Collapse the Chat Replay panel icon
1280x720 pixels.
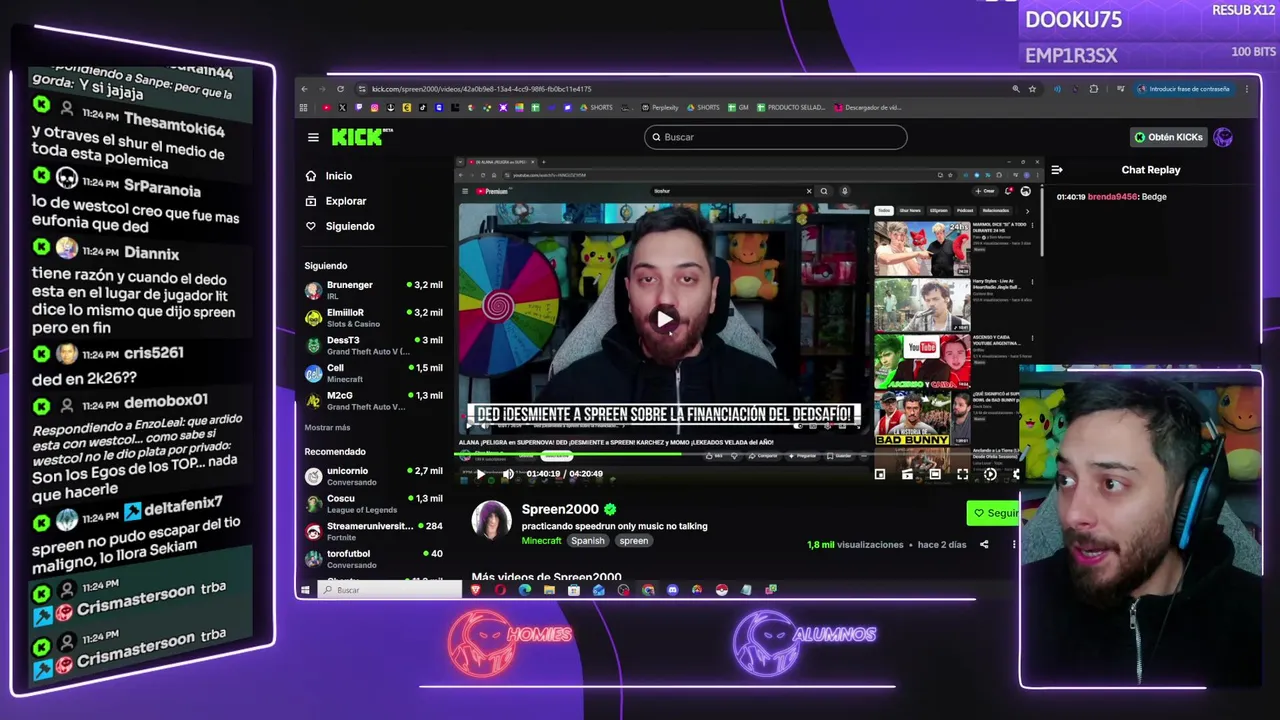tap(1057, 170)
